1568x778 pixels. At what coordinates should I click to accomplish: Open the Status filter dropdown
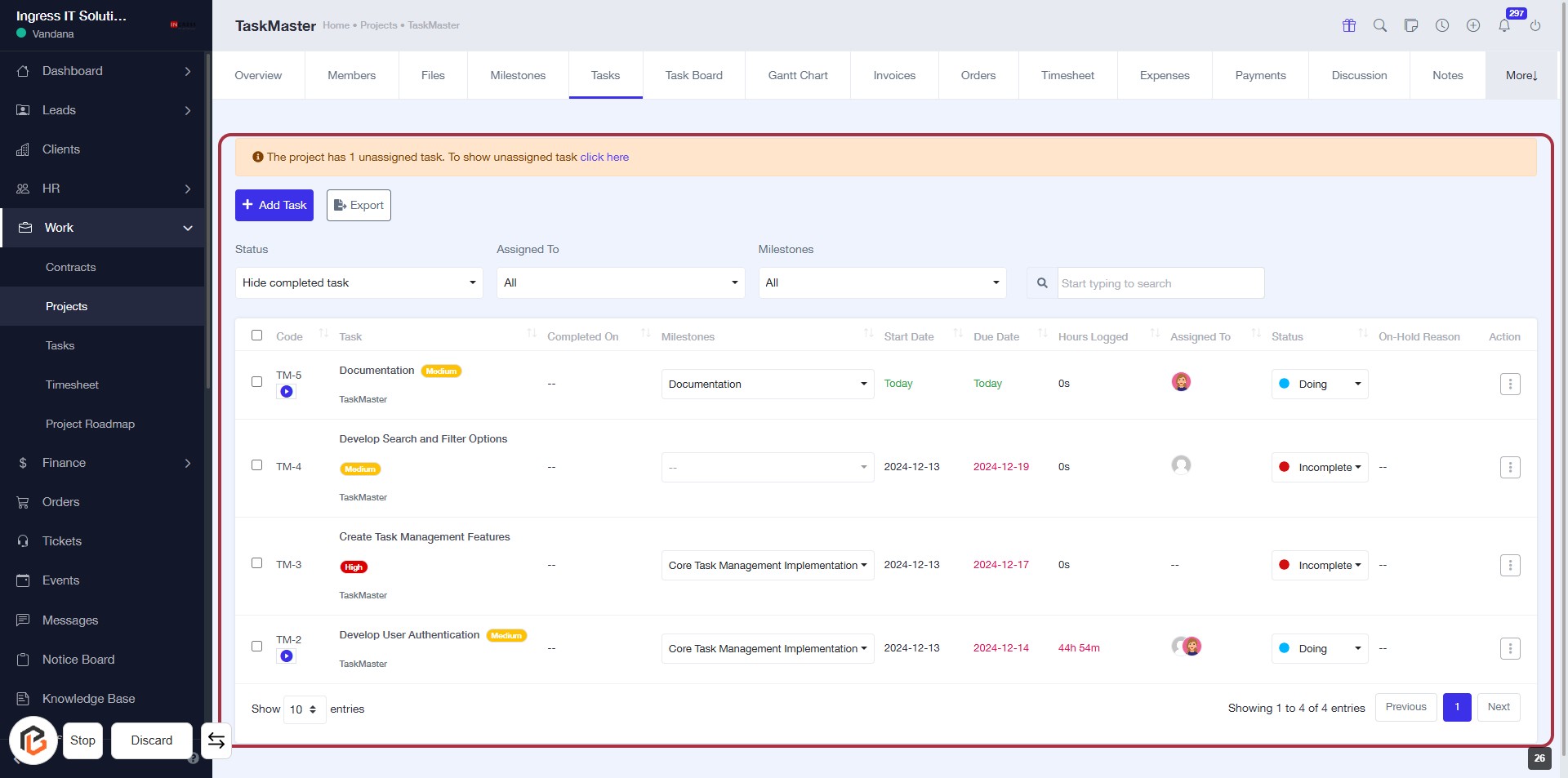coord(359,282)
